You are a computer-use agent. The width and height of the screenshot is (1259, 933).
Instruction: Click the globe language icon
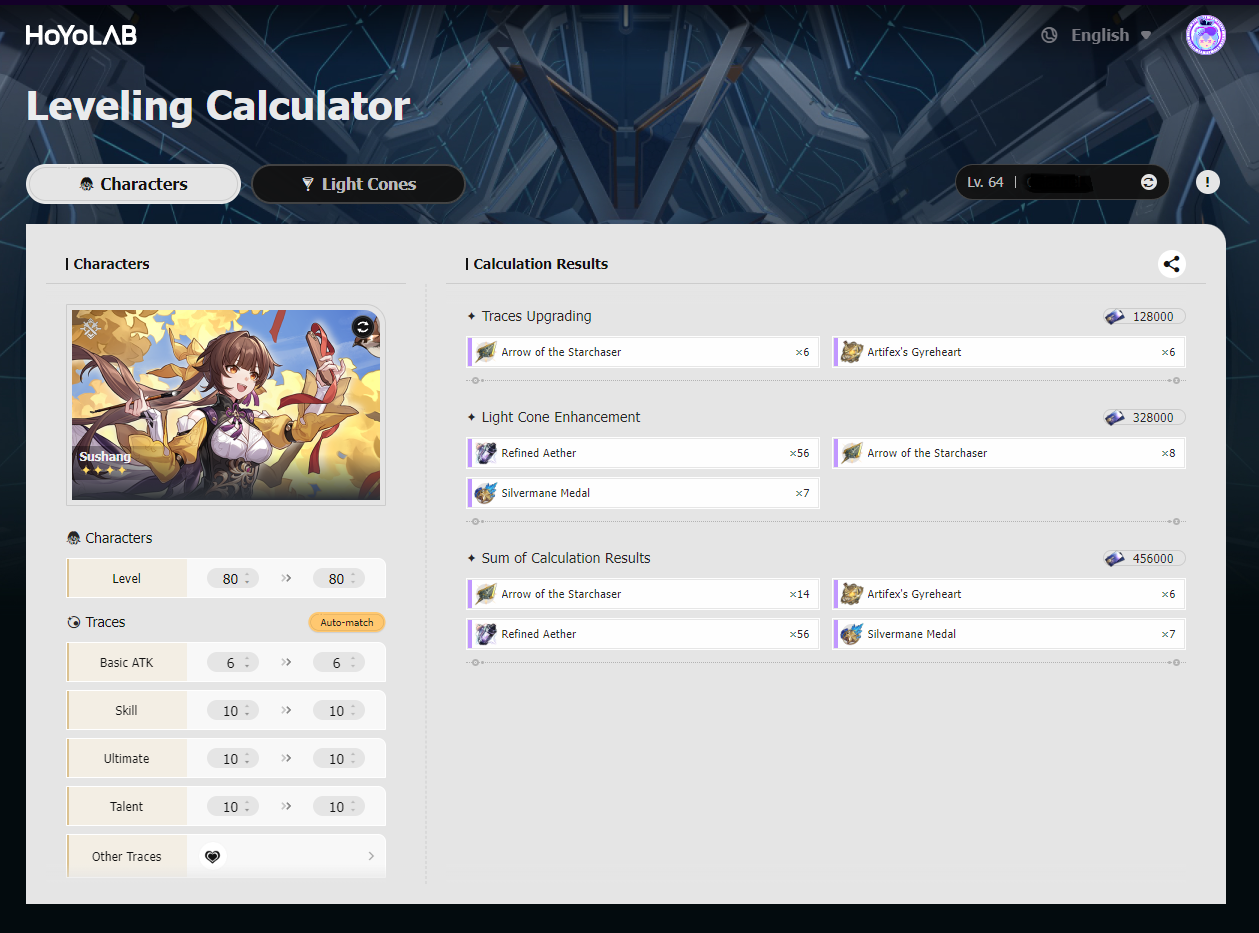pyautogui.click(x=1049, y=35)
